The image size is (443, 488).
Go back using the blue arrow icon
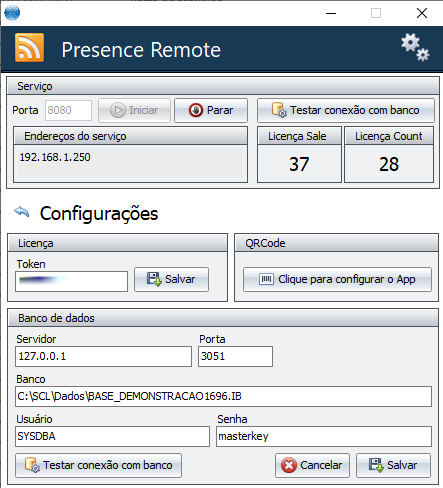[x=22, y=212]
